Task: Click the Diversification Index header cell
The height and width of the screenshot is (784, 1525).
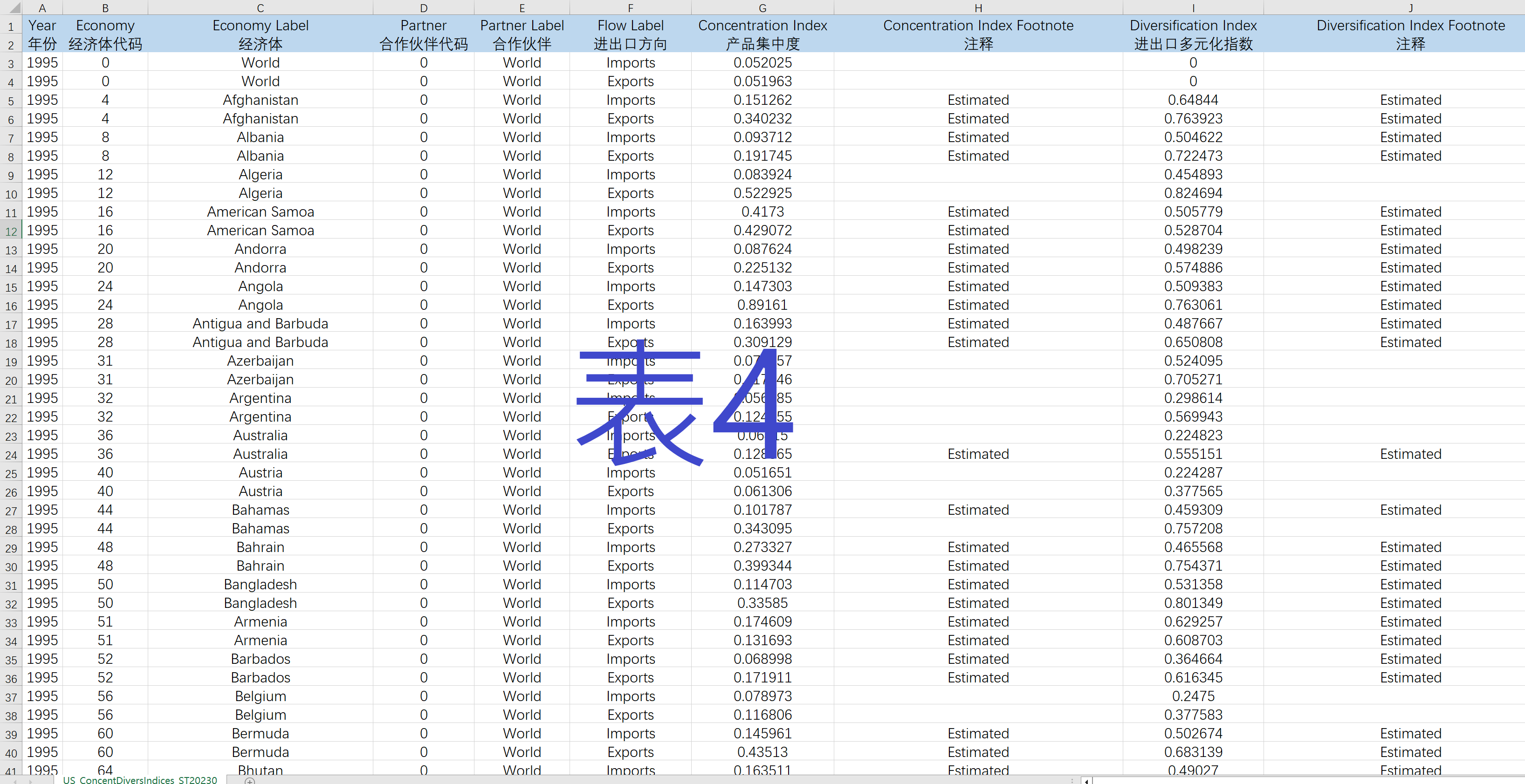Action: [x=1192, y=26]
